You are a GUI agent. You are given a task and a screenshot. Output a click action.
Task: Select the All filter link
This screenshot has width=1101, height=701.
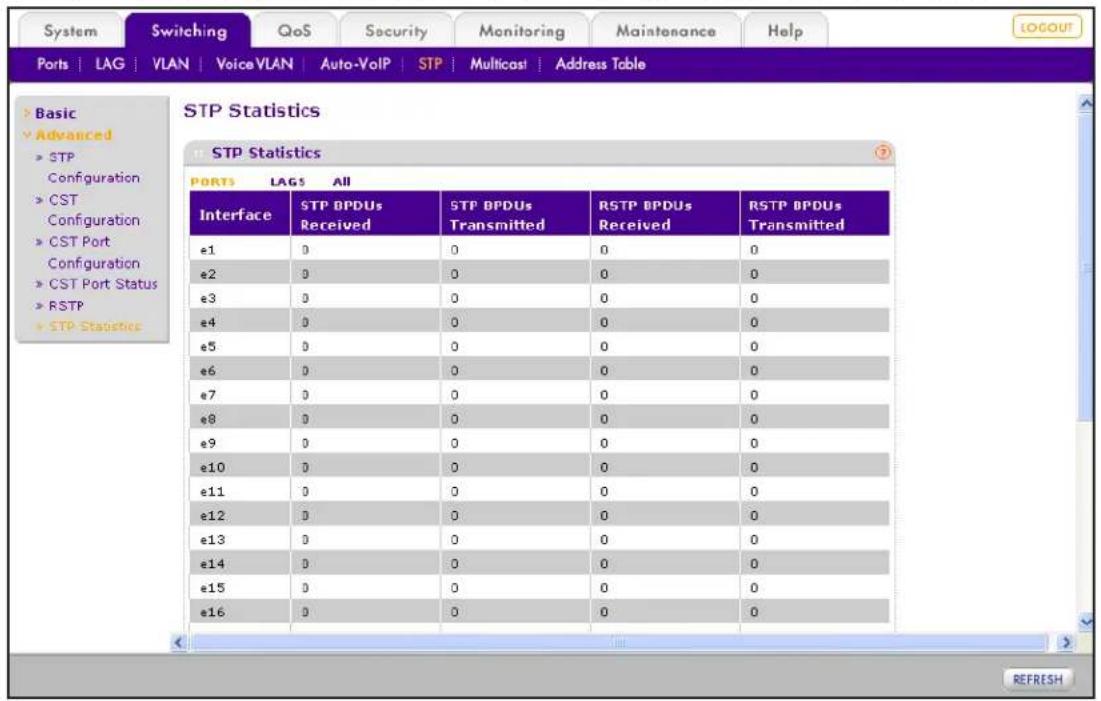point(341,182)
